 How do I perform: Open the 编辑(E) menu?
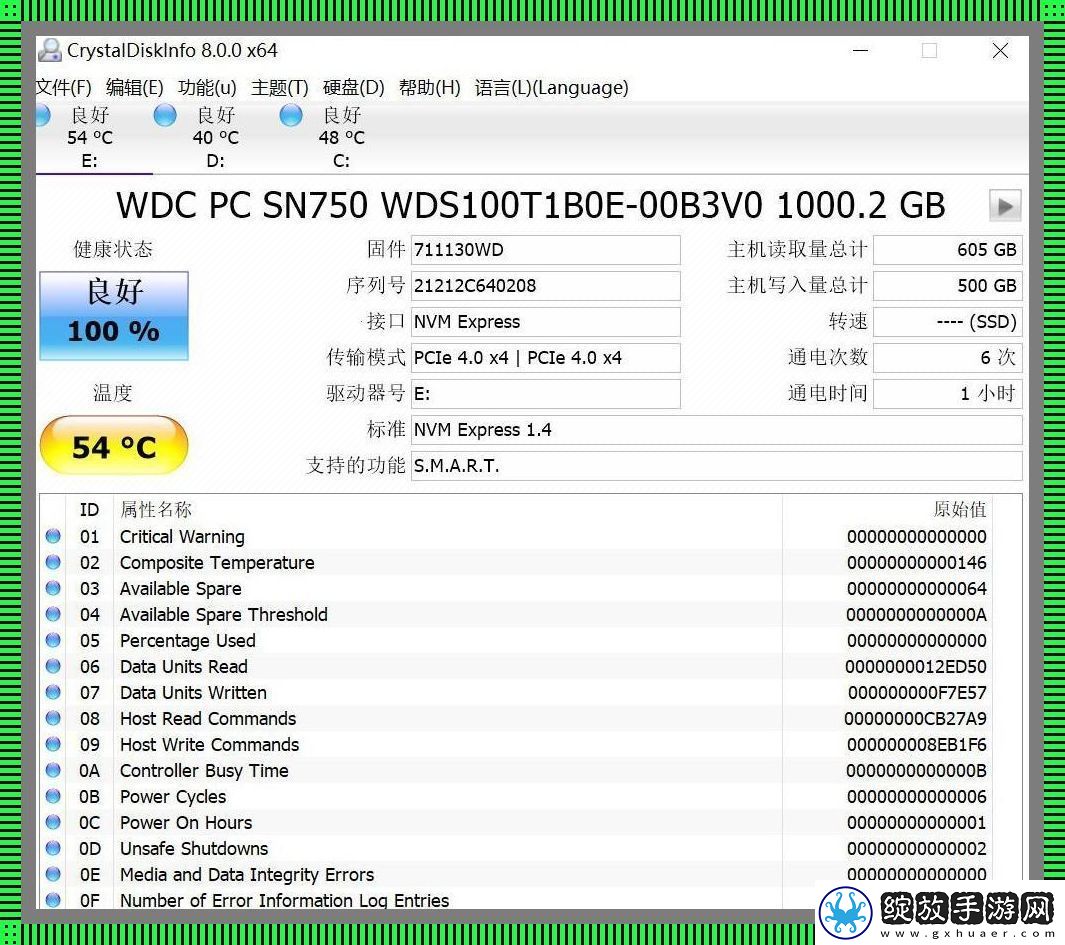click(134, 88)
